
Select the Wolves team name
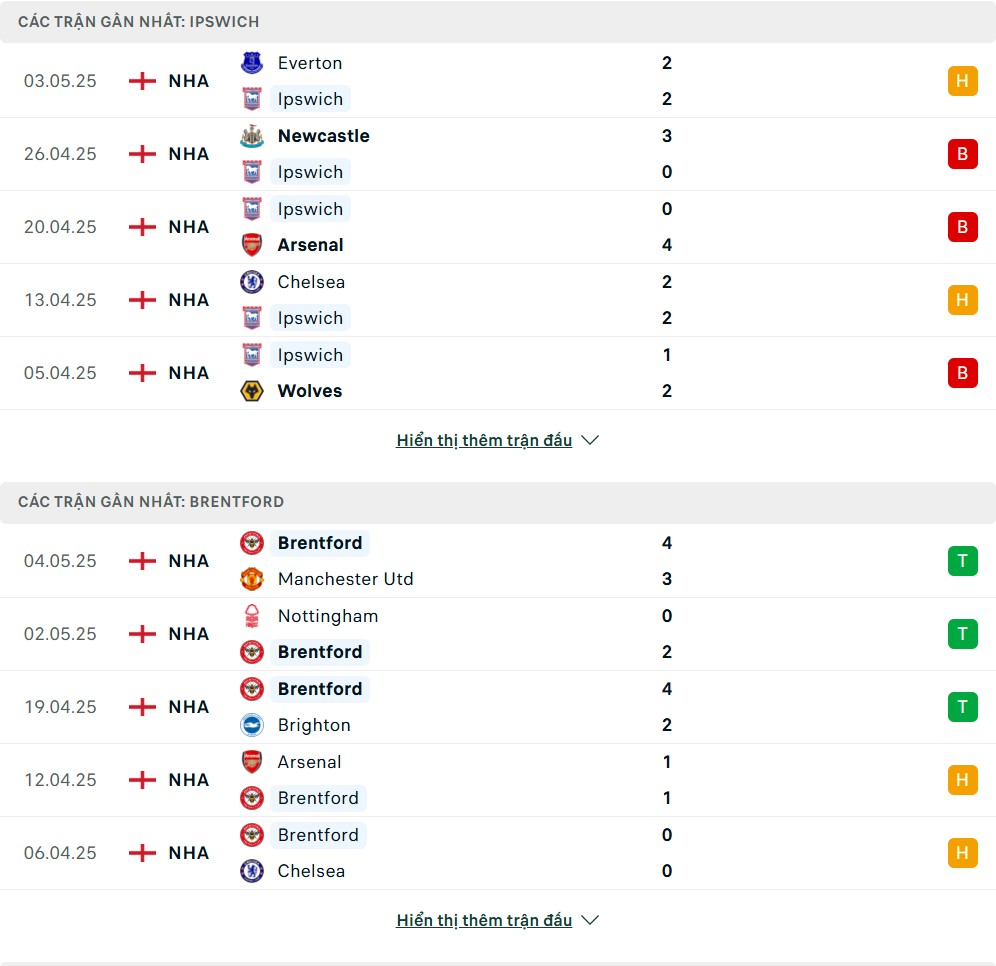(x=310, y=391)
